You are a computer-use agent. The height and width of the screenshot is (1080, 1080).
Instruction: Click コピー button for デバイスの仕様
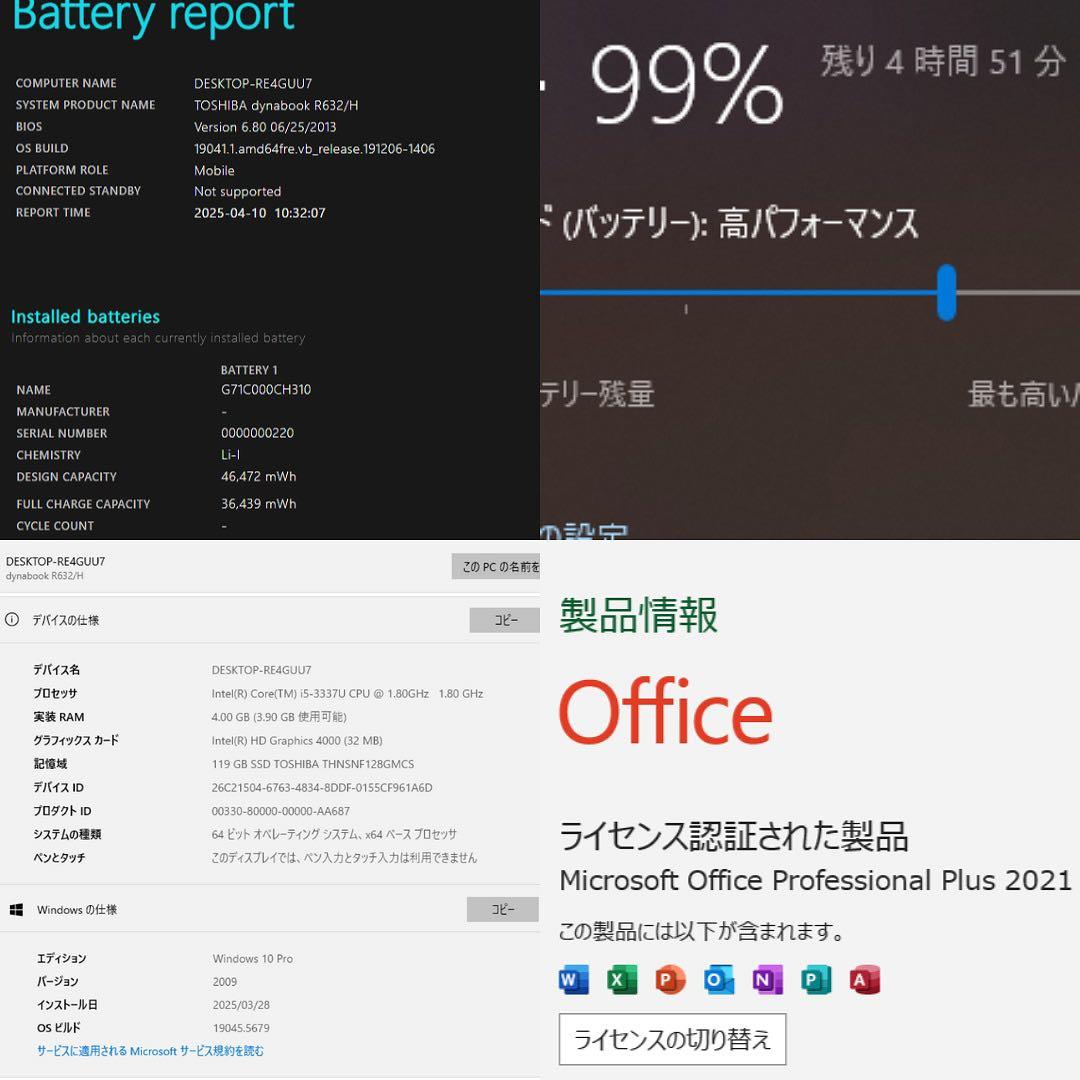point(504,620)
